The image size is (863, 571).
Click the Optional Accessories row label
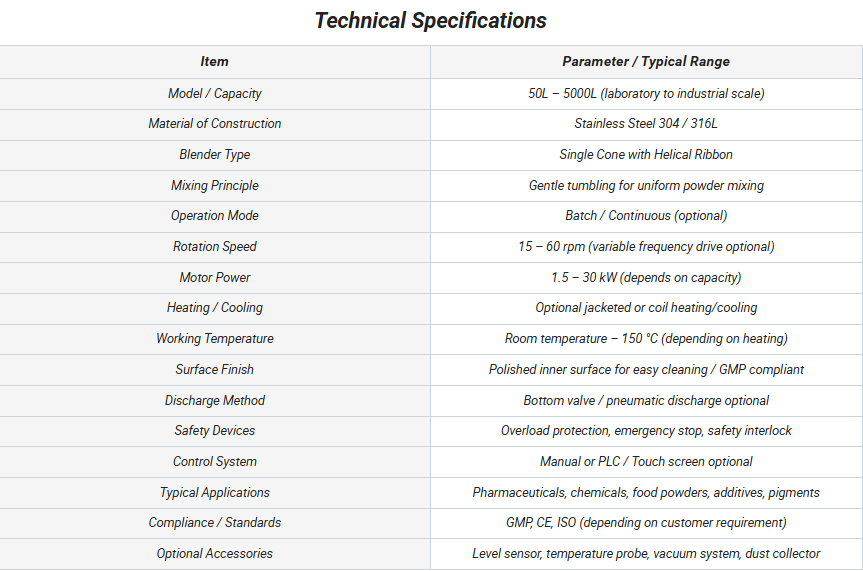pyautogui.click(x=214, y=554)
